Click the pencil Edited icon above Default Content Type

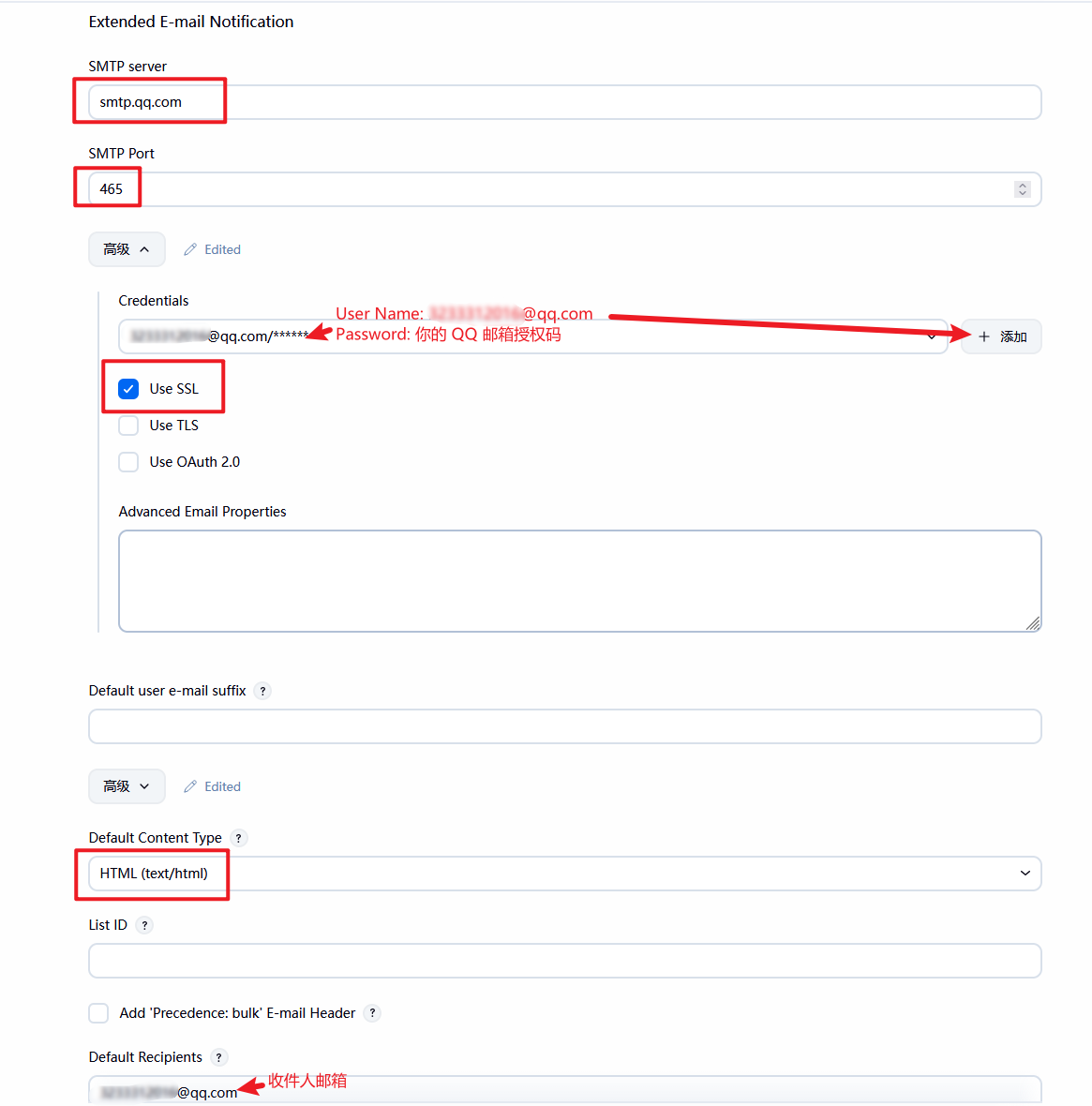coord(189,786)
